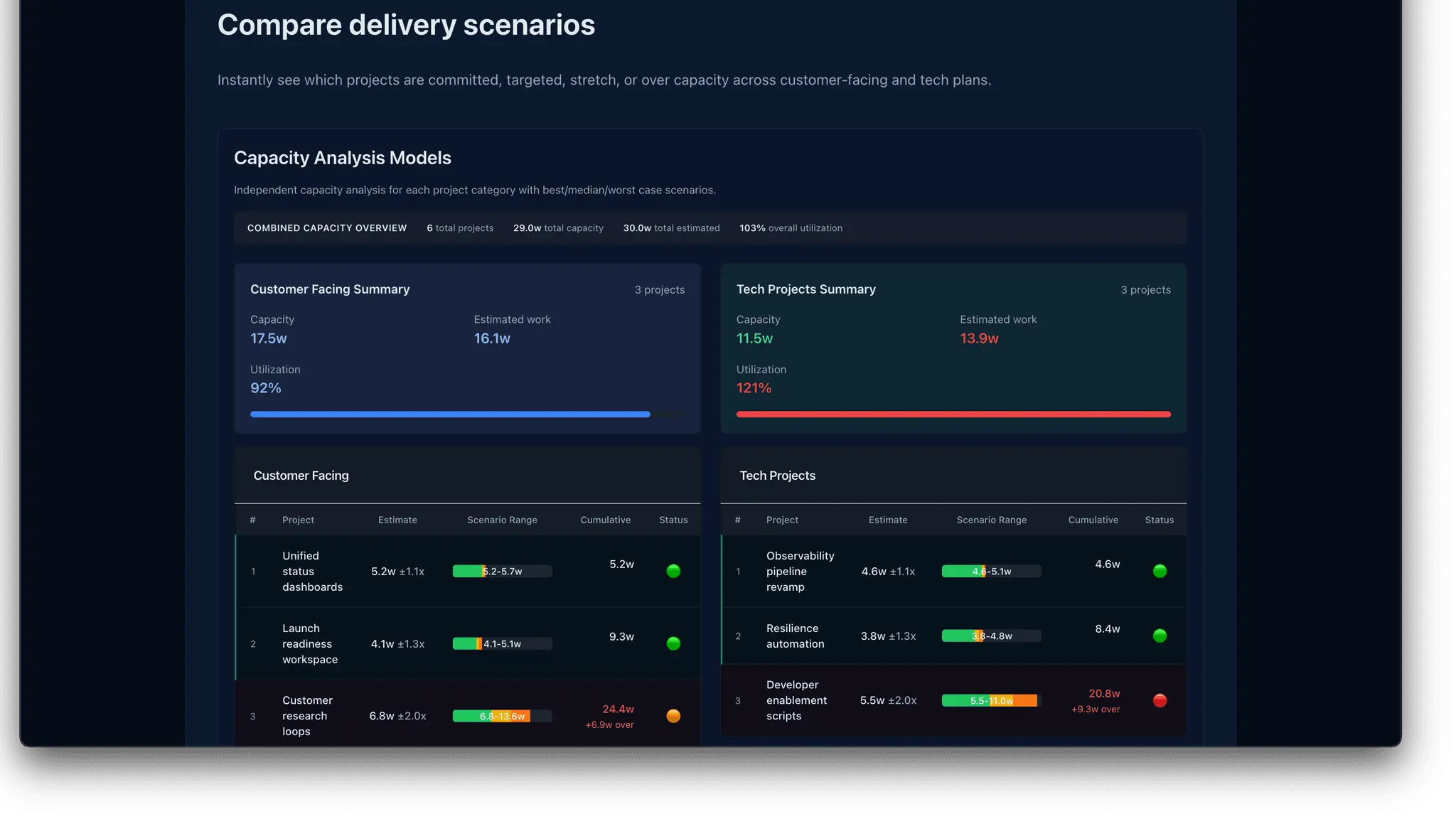This screenshot has height=819, width=1456.
Task: Click the "Customer Facing Summary" card title
Action: 330,289
